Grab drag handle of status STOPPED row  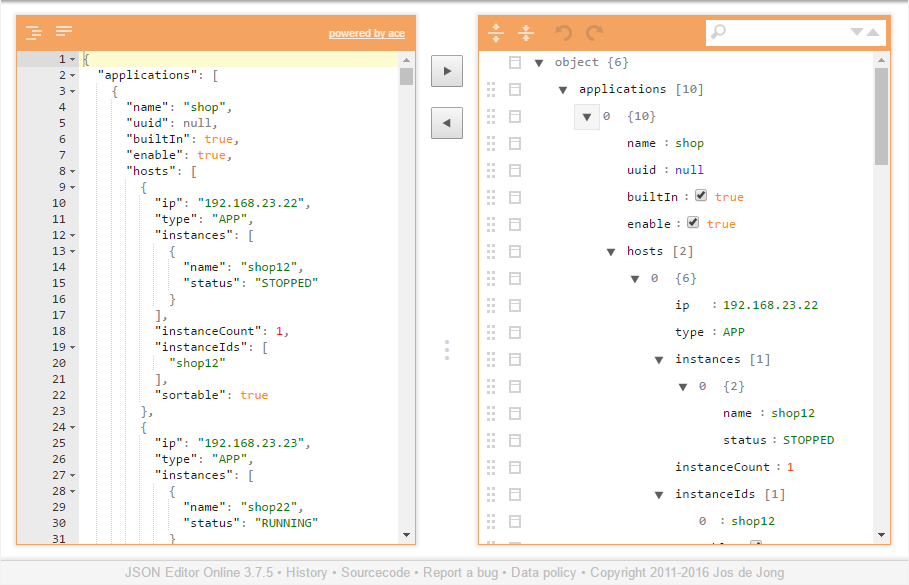pos(491,440)
